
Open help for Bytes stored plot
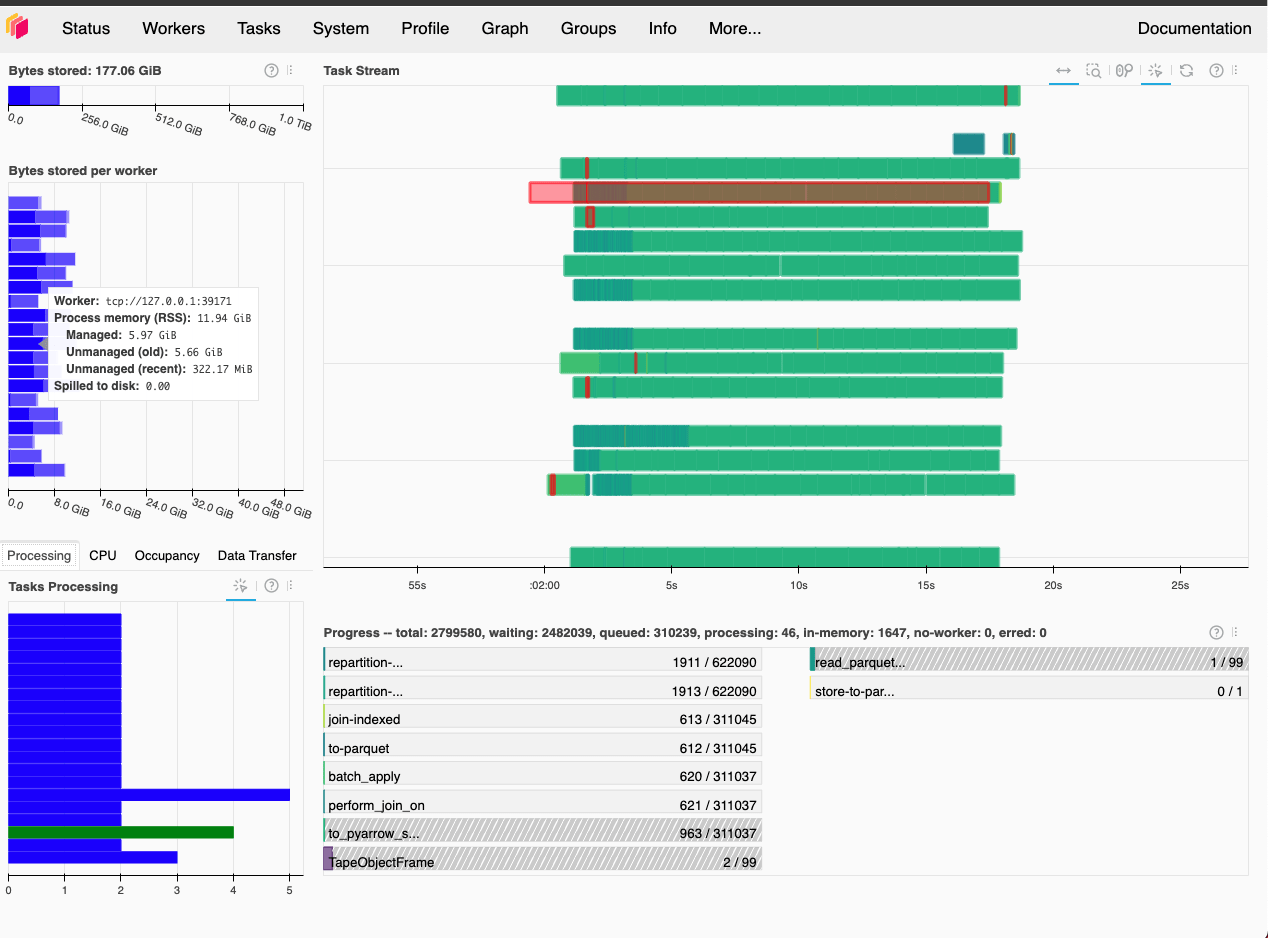(271, 71)
